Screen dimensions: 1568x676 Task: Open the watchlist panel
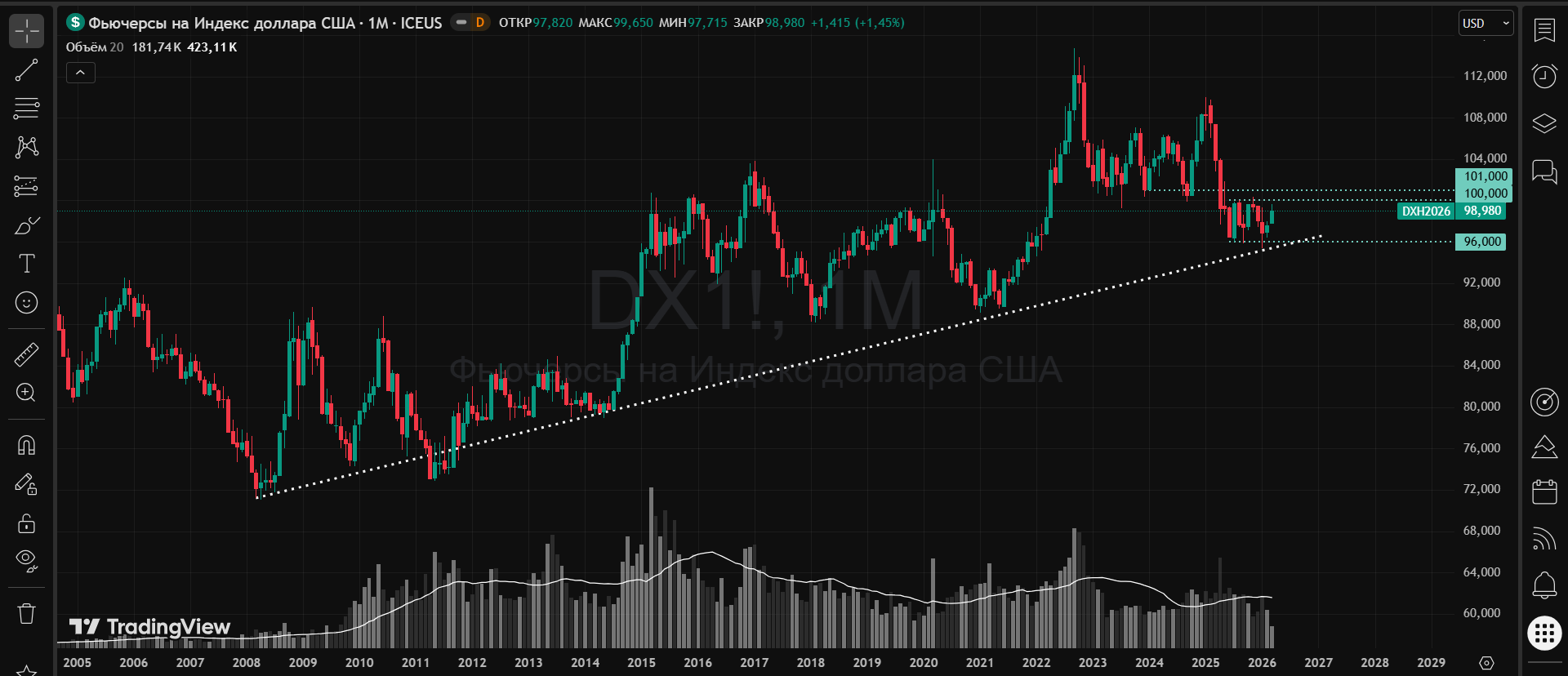pyautogui.click(x=1544, y=30)
